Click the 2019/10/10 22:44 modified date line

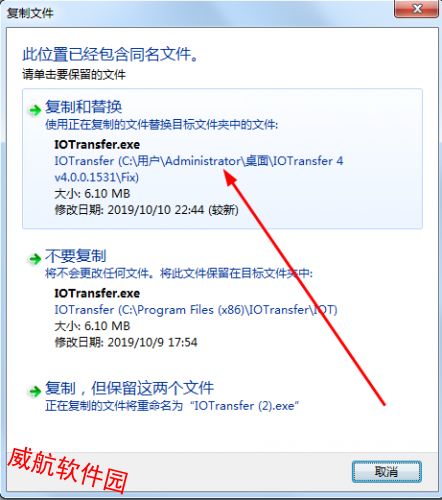[146, 210]
